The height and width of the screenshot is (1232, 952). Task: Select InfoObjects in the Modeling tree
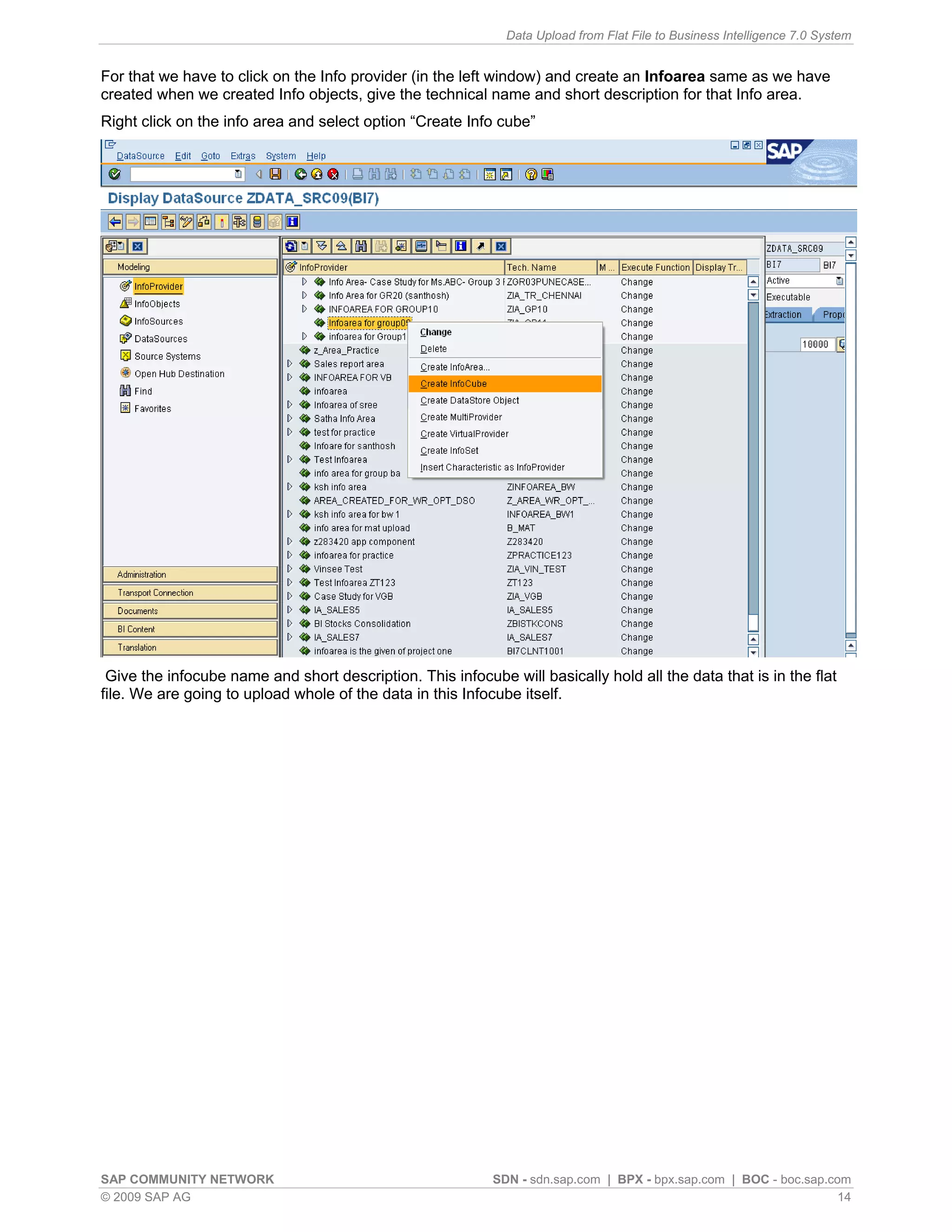tap(157, 304)
